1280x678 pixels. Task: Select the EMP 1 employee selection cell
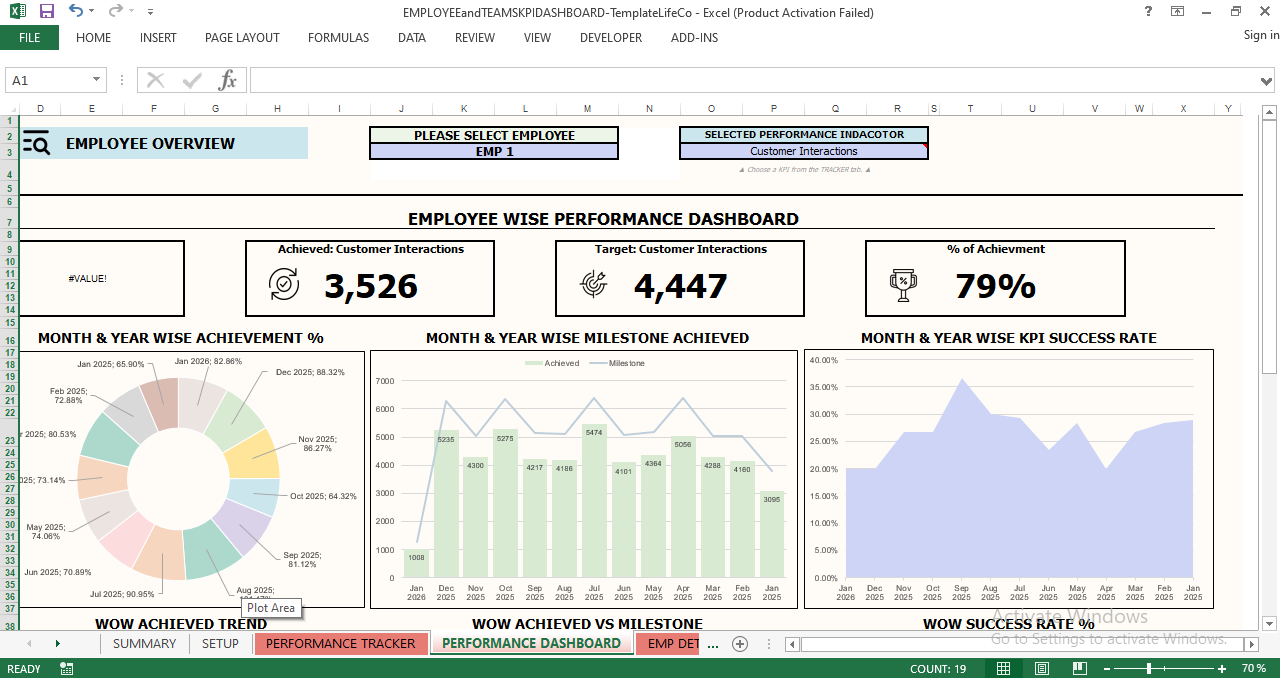(x=494, y=152)
